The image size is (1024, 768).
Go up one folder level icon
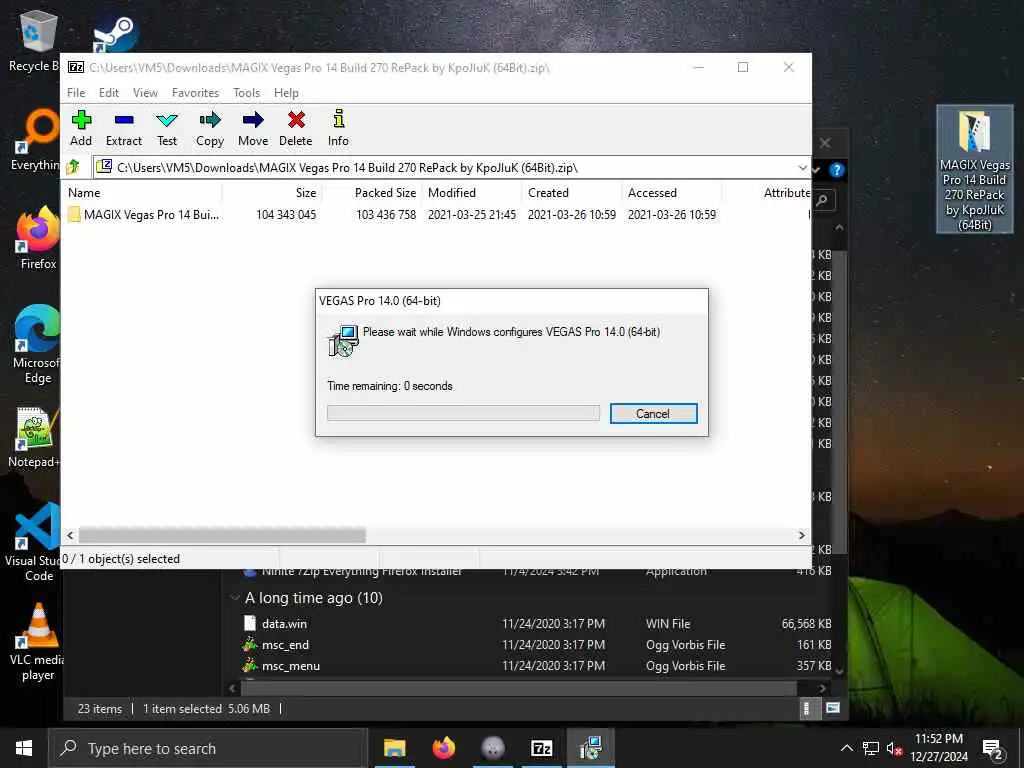(x=73, y=167)
